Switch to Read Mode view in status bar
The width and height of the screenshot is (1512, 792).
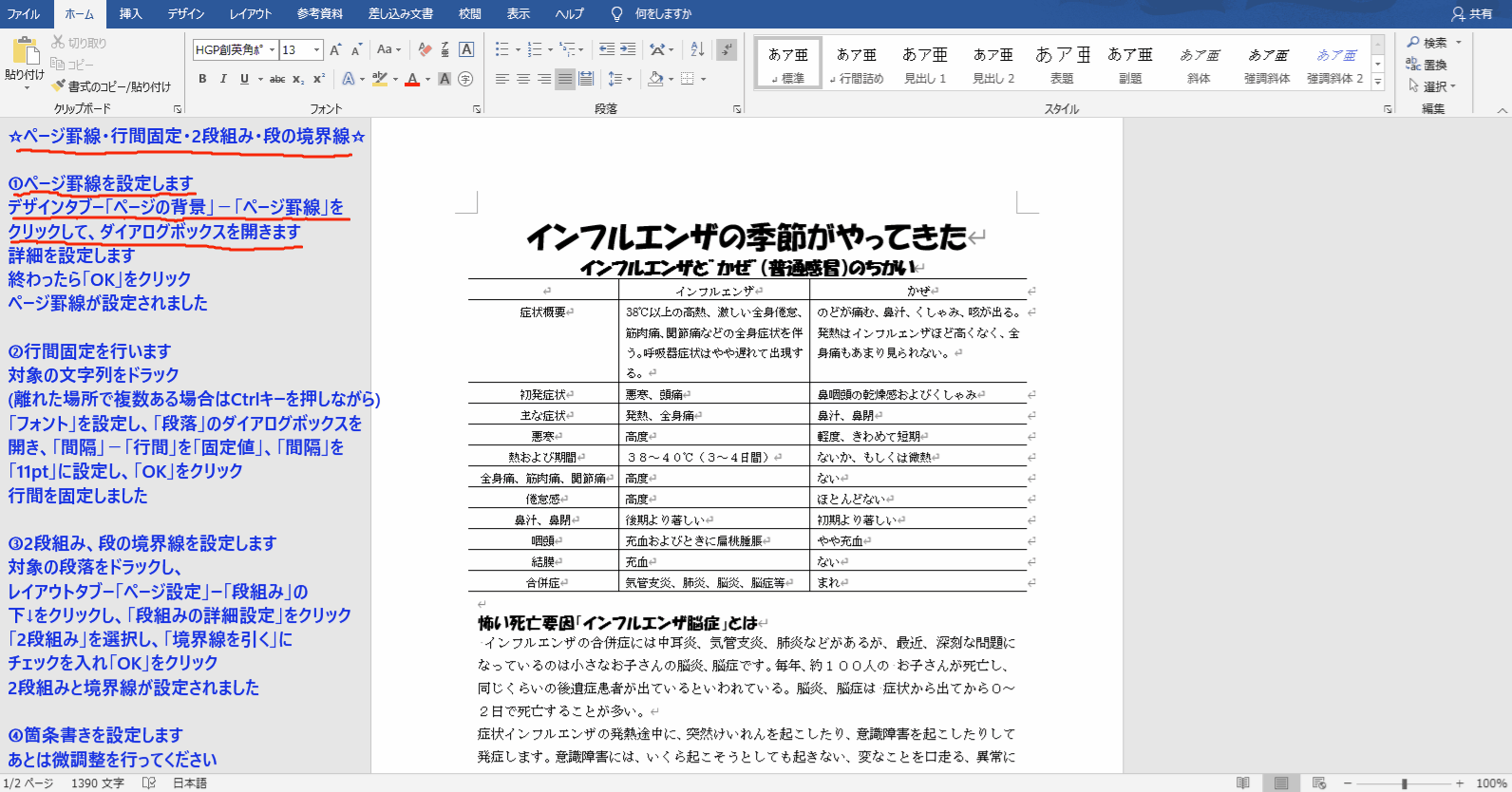1243,783
